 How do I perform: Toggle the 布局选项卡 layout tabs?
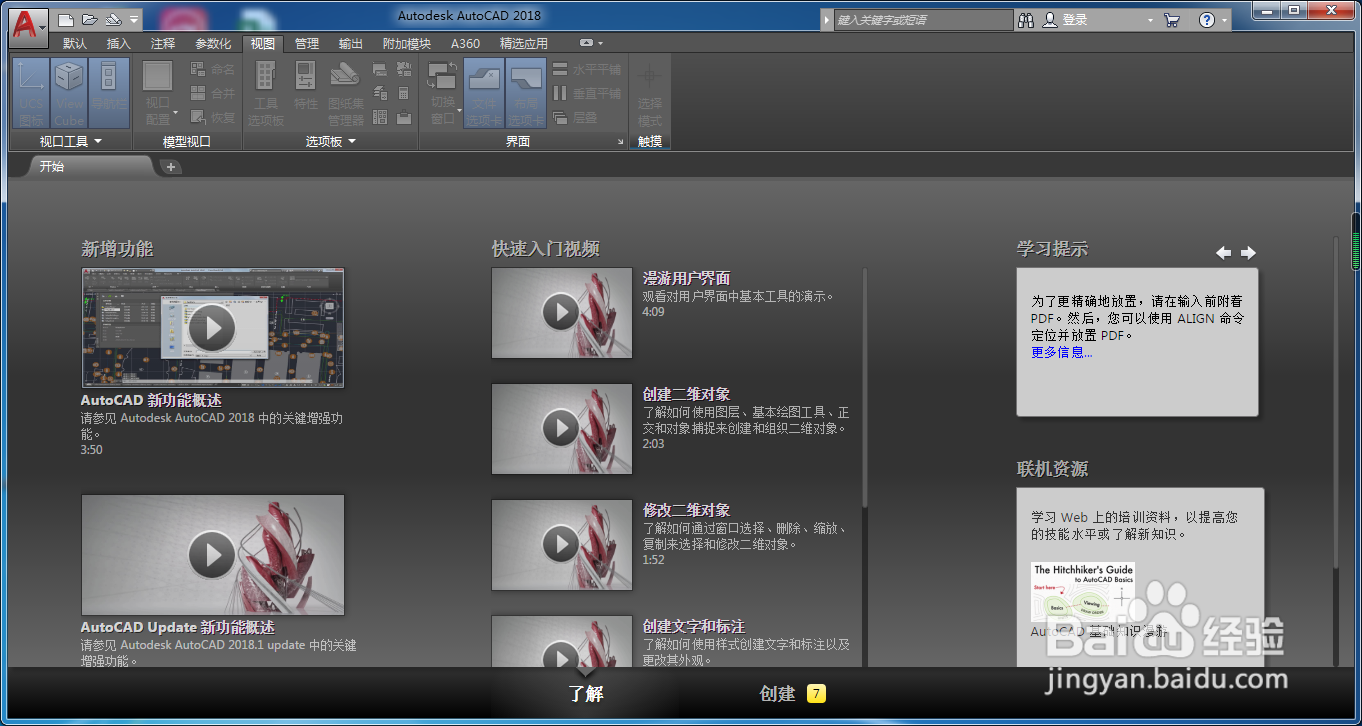(526, 93)
